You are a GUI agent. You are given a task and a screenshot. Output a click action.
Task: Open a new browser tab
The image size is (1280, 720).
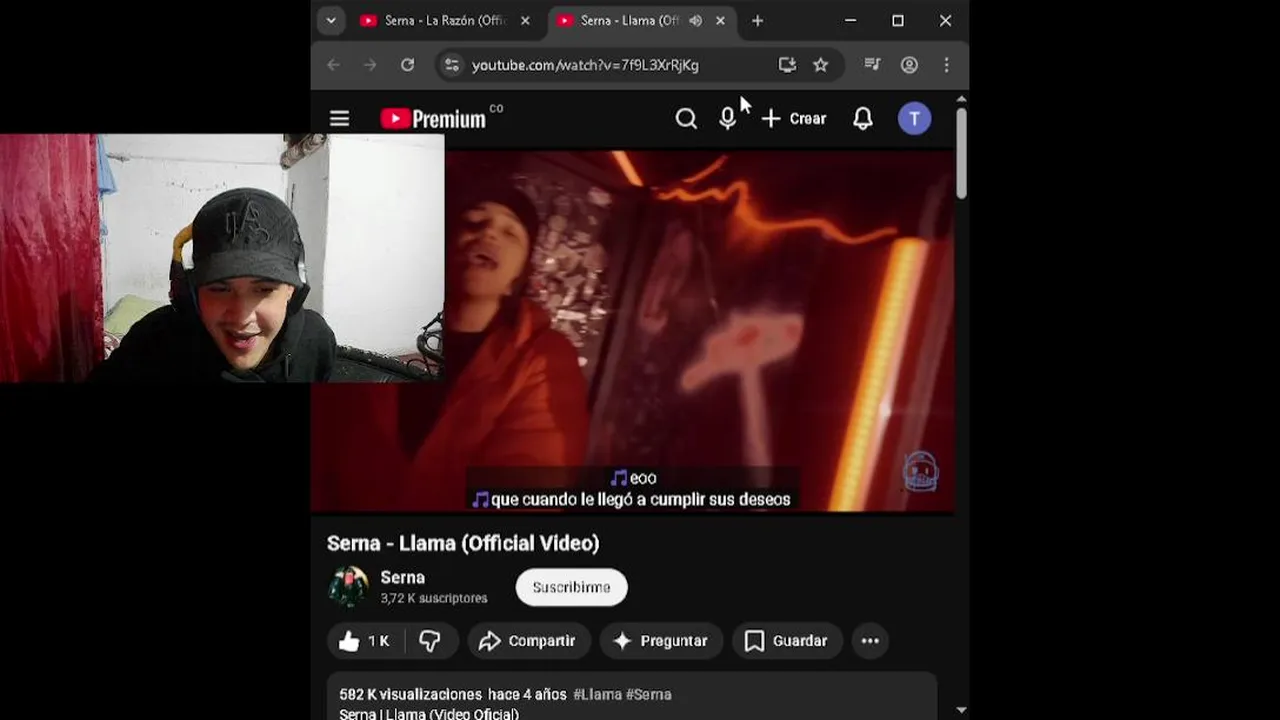pos(757,20)
